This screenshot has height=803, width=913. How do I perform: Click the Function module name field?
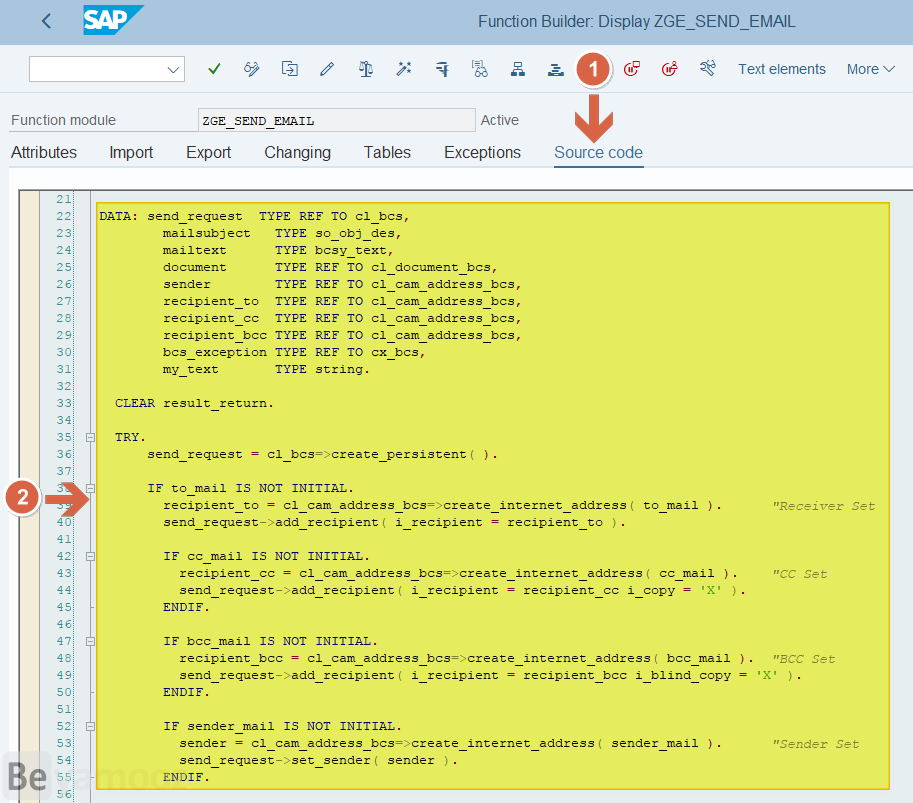pos(337,121)
